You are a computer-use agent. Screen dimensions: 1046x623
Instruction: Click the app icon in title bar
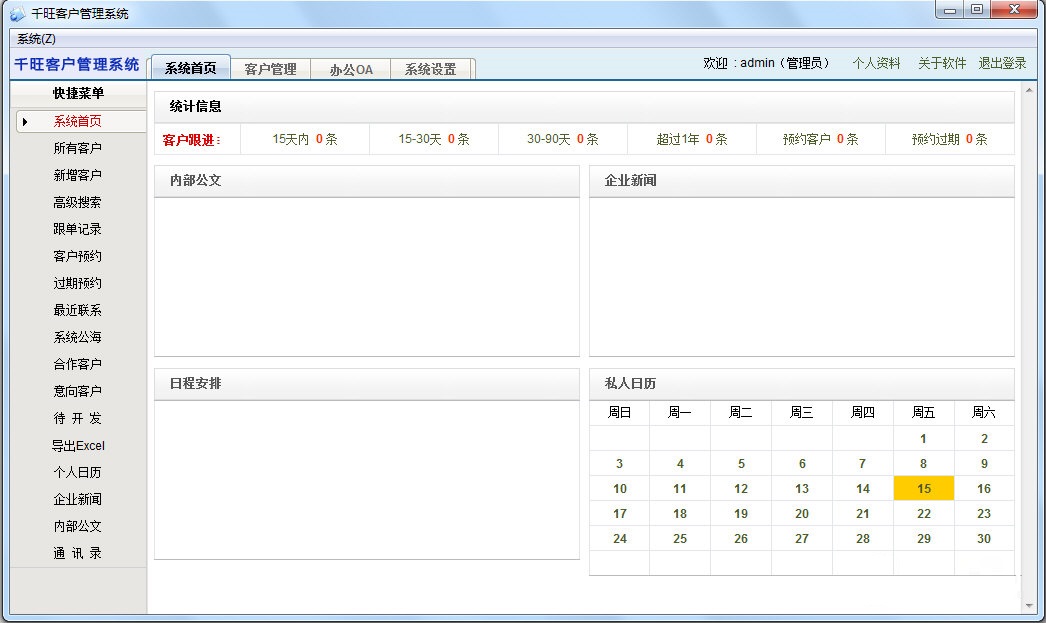[17, 13]
